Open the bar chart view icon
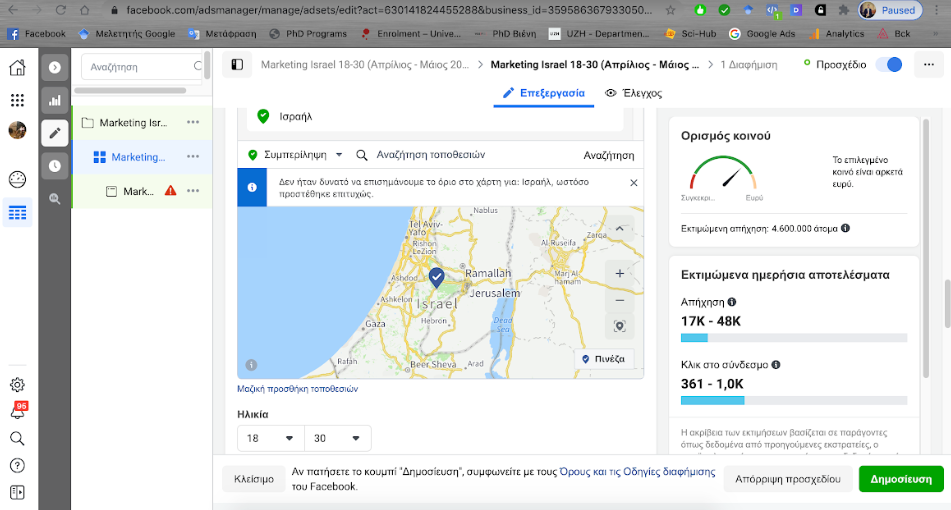This screenshot has height=510, width=951. (x=55, y=100)
